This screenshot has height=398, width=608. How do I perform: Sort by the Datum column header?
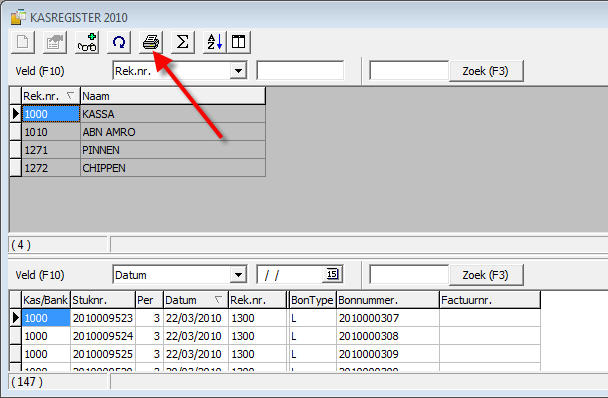196,300
